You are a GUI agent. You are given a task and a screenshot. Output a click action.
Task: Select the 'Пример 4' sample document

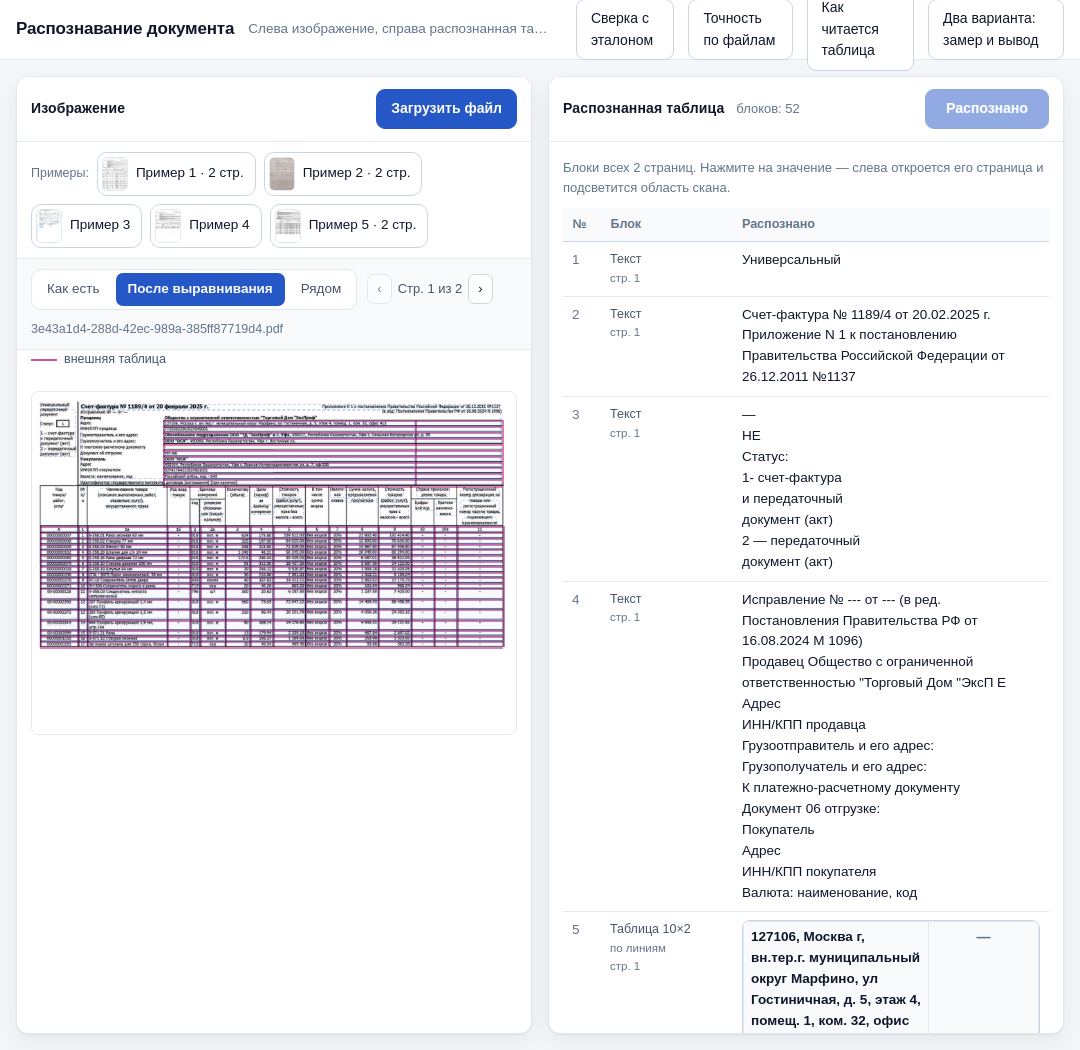206,225
